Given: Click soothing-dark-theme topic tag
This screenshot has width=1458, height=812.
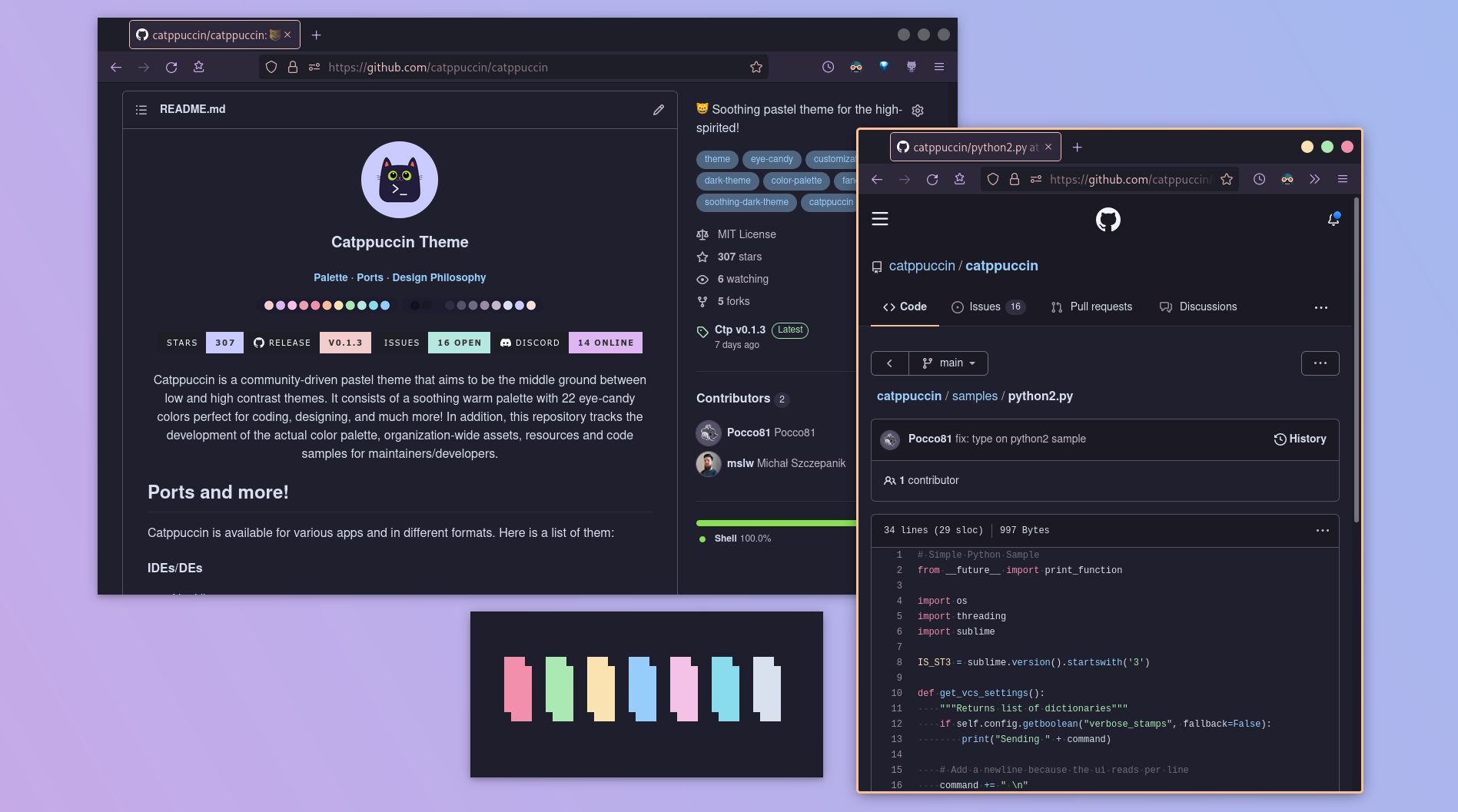Looking at the screenshot, I should point(746,202).
